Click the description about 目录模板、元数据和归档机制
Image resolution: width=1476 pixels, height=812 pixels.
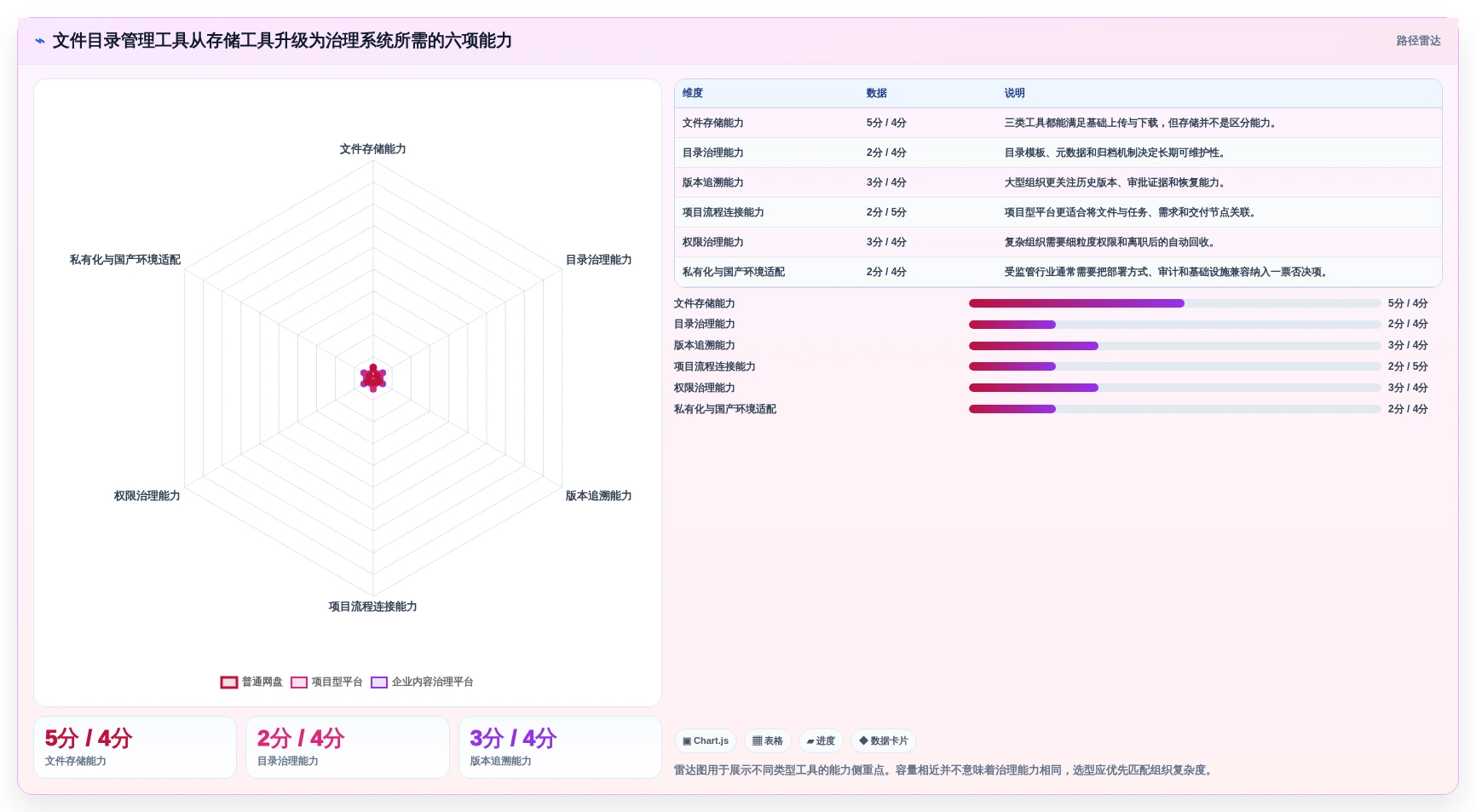pyautogui.click(x=1116, y=153)
